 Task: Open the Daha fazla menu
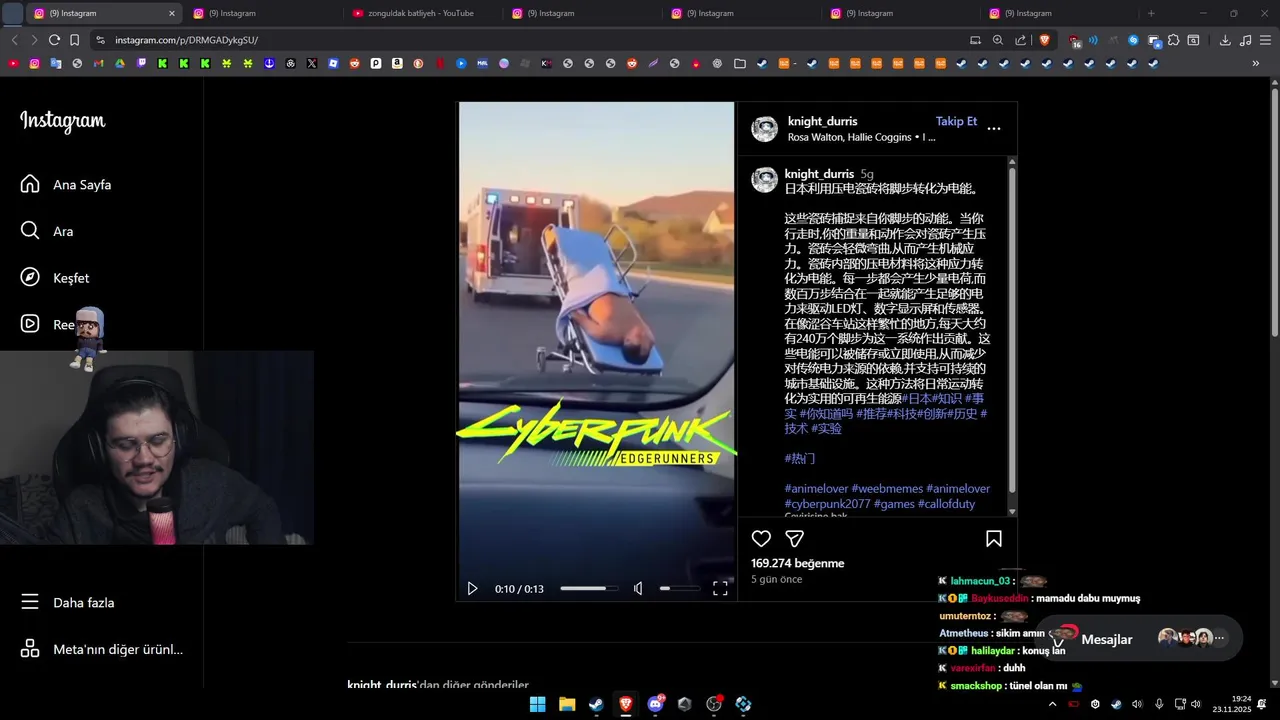[67, 603]
